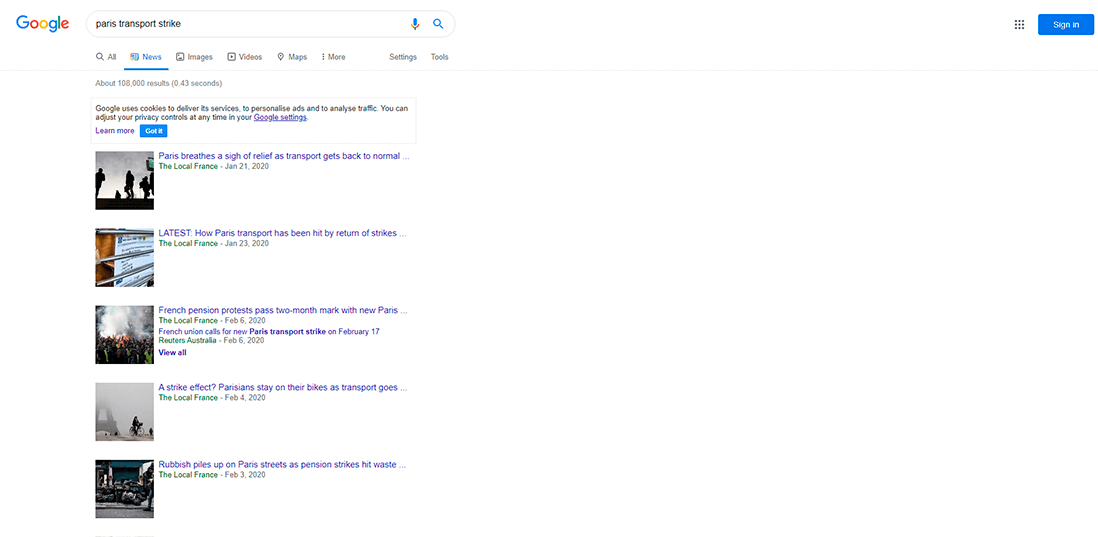The image size is (1098, 537).
Task: Click thumbnail for the LATEST strikes article
Action: point(125,258)
